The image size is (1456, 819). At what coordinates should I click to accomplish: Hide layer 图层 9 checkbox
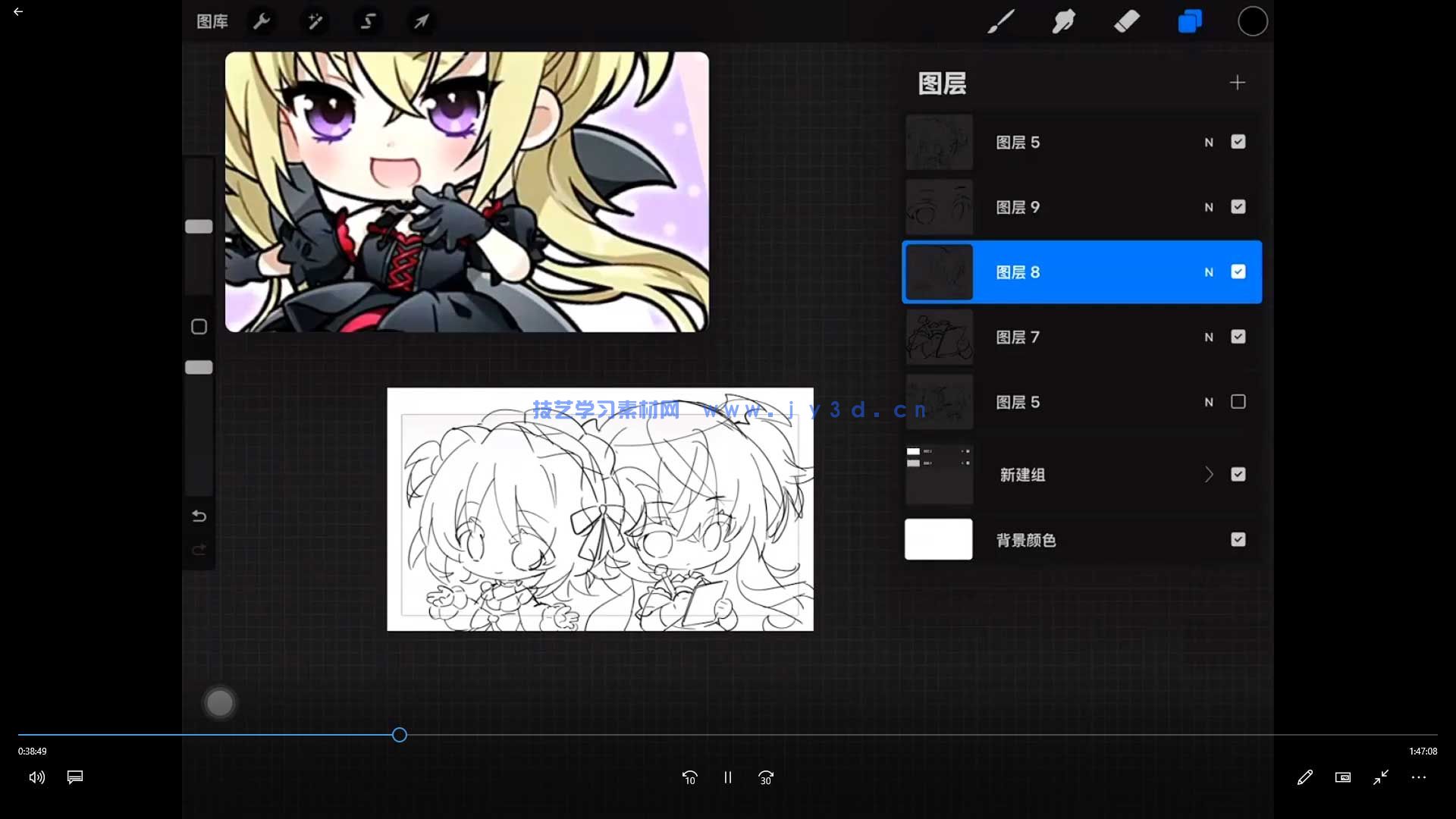pyautogui.click(x=1238, y=207)
